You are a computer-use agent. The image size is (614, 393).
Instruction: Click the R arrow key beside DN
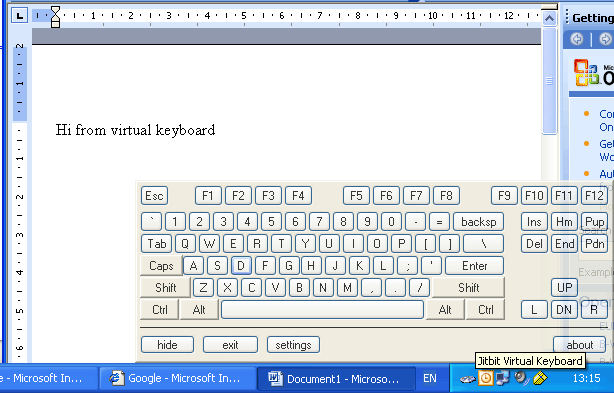coord(594,310)
